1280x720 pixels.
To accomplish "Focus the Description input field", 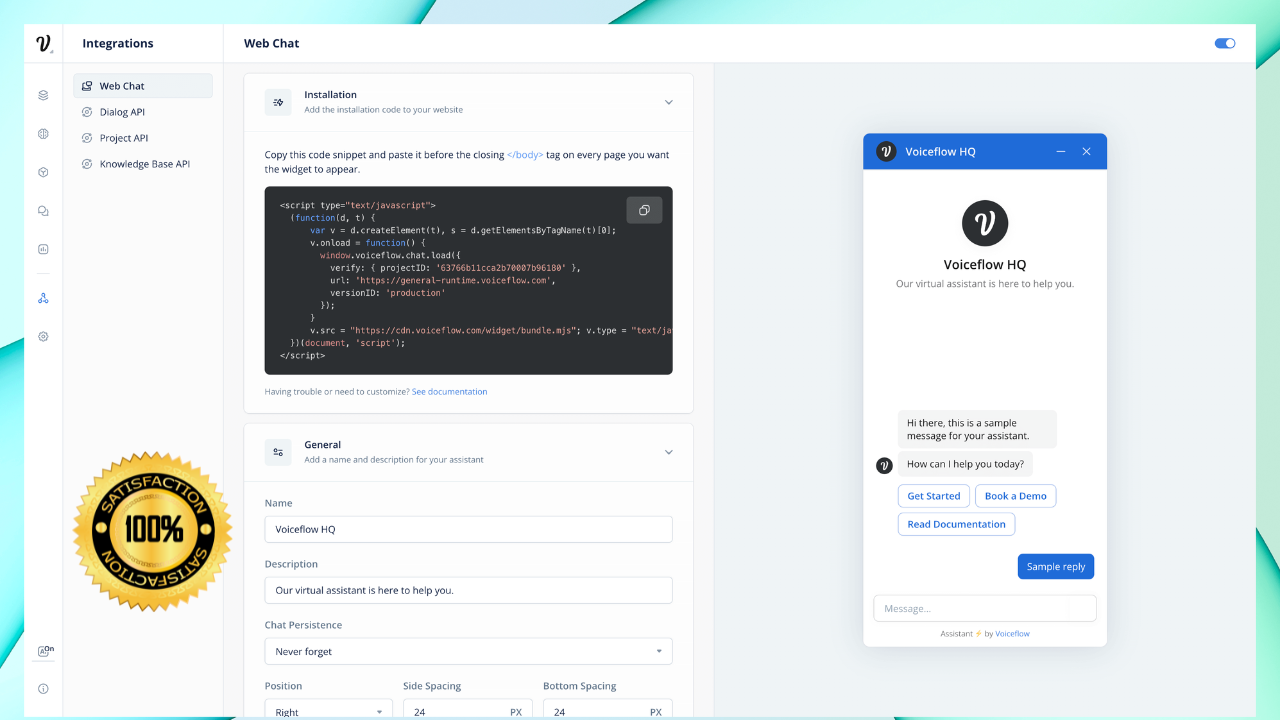I will point(469,590).
